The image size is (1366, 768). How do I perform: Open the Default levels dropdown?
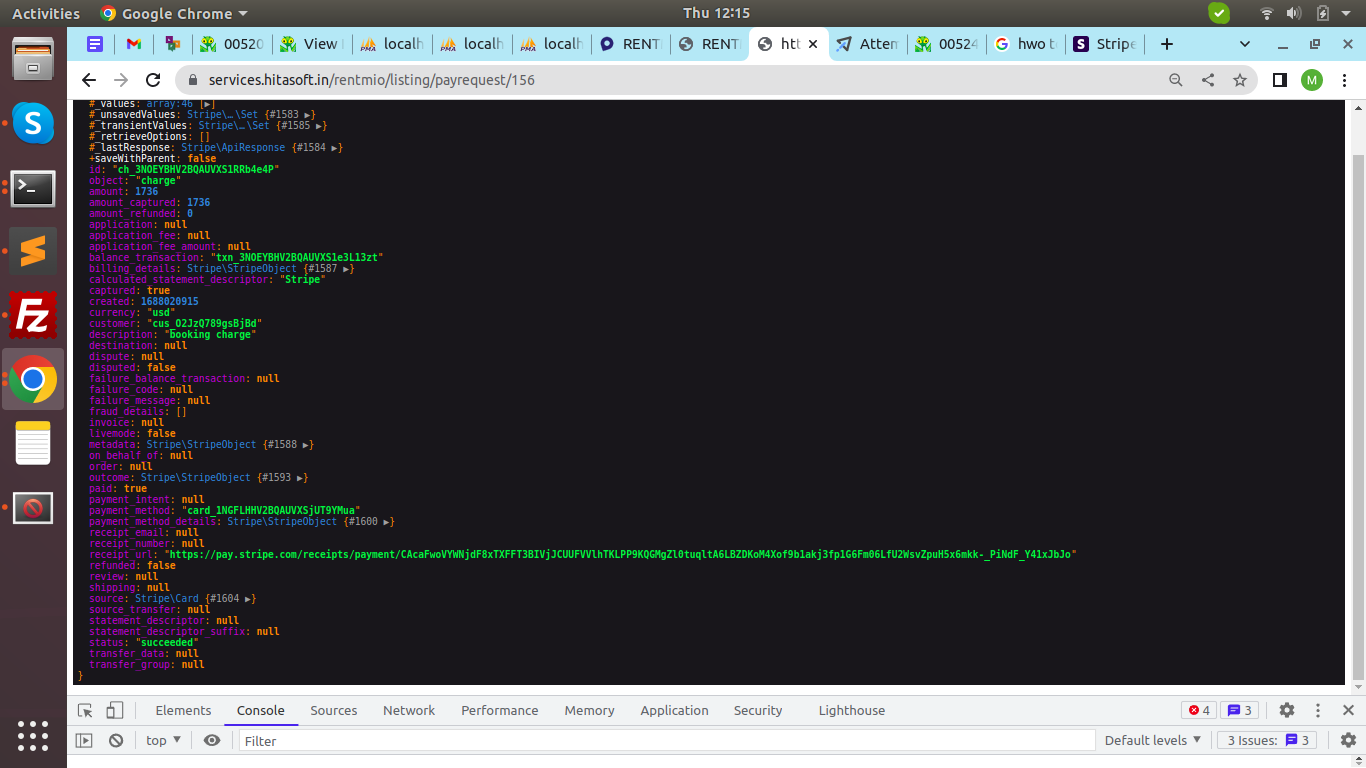(x=1152, y=740)
